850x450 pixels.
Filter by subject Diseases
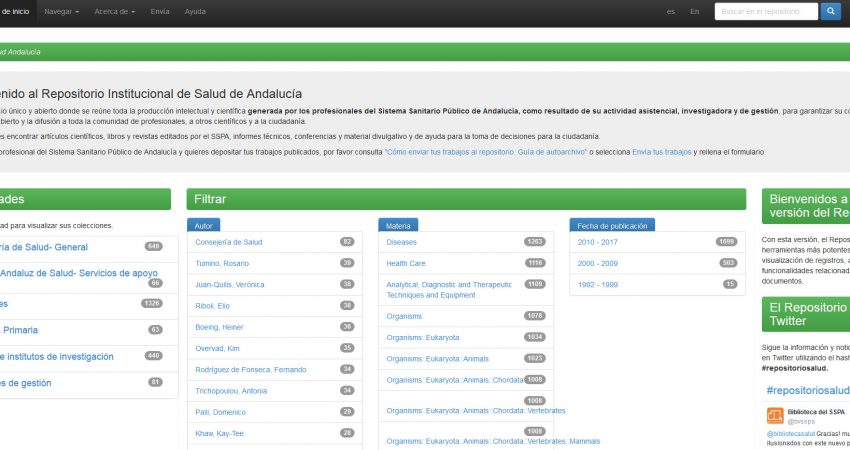tap(402, 242)
